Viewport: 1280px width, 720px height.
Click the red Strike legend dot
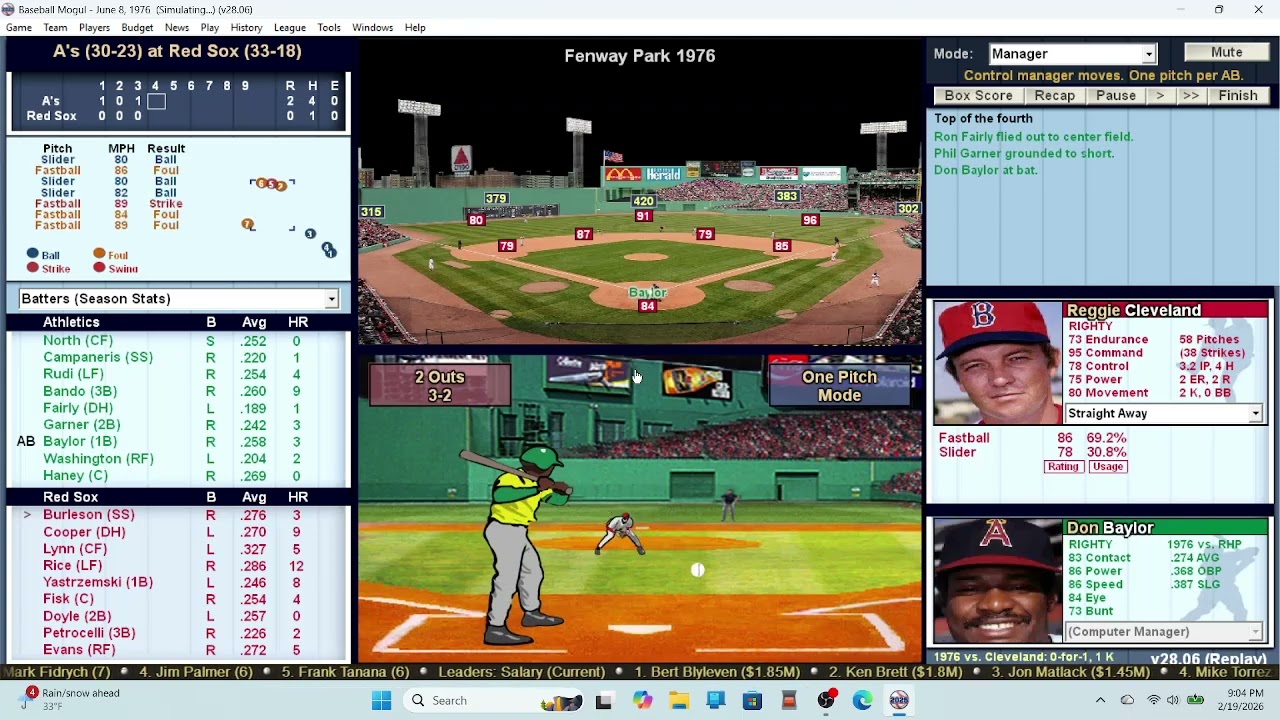coord(33,268)
